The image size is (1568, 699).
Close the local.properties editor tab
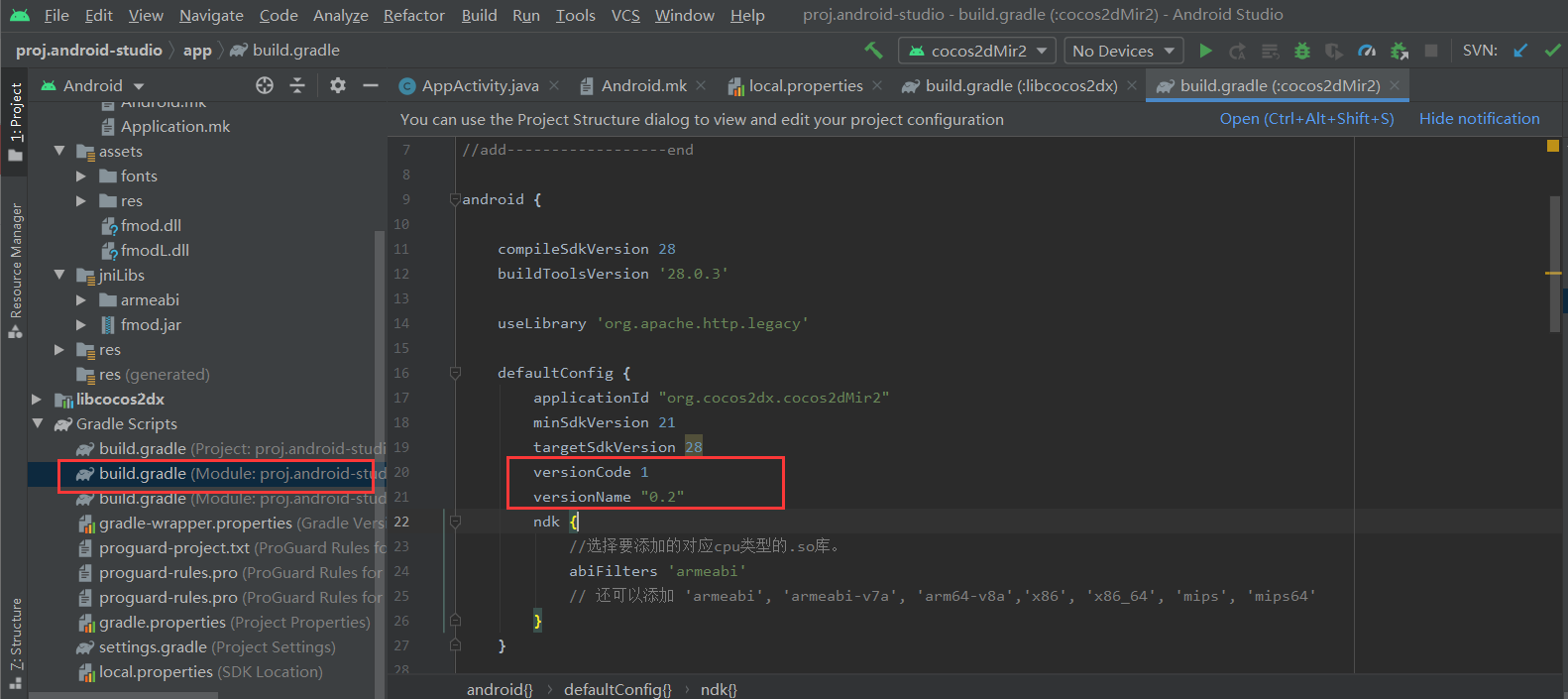tap(877, 85)
